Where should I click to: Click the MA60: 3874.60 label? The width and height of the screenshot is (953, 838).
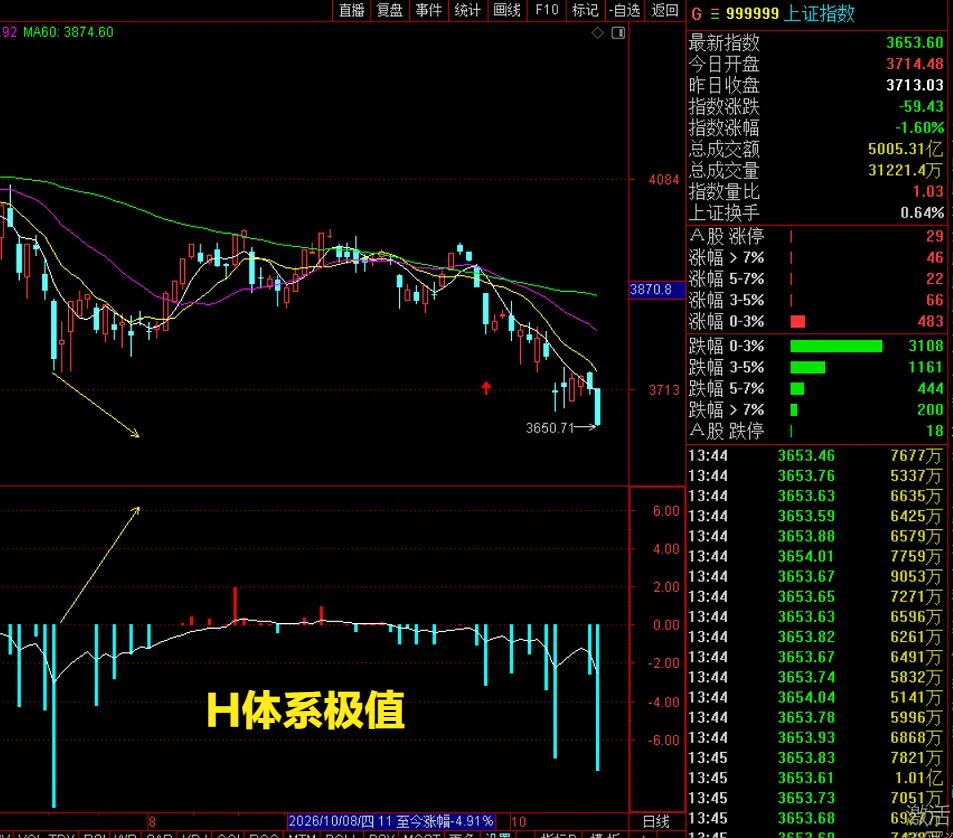[x=68, y=32]
